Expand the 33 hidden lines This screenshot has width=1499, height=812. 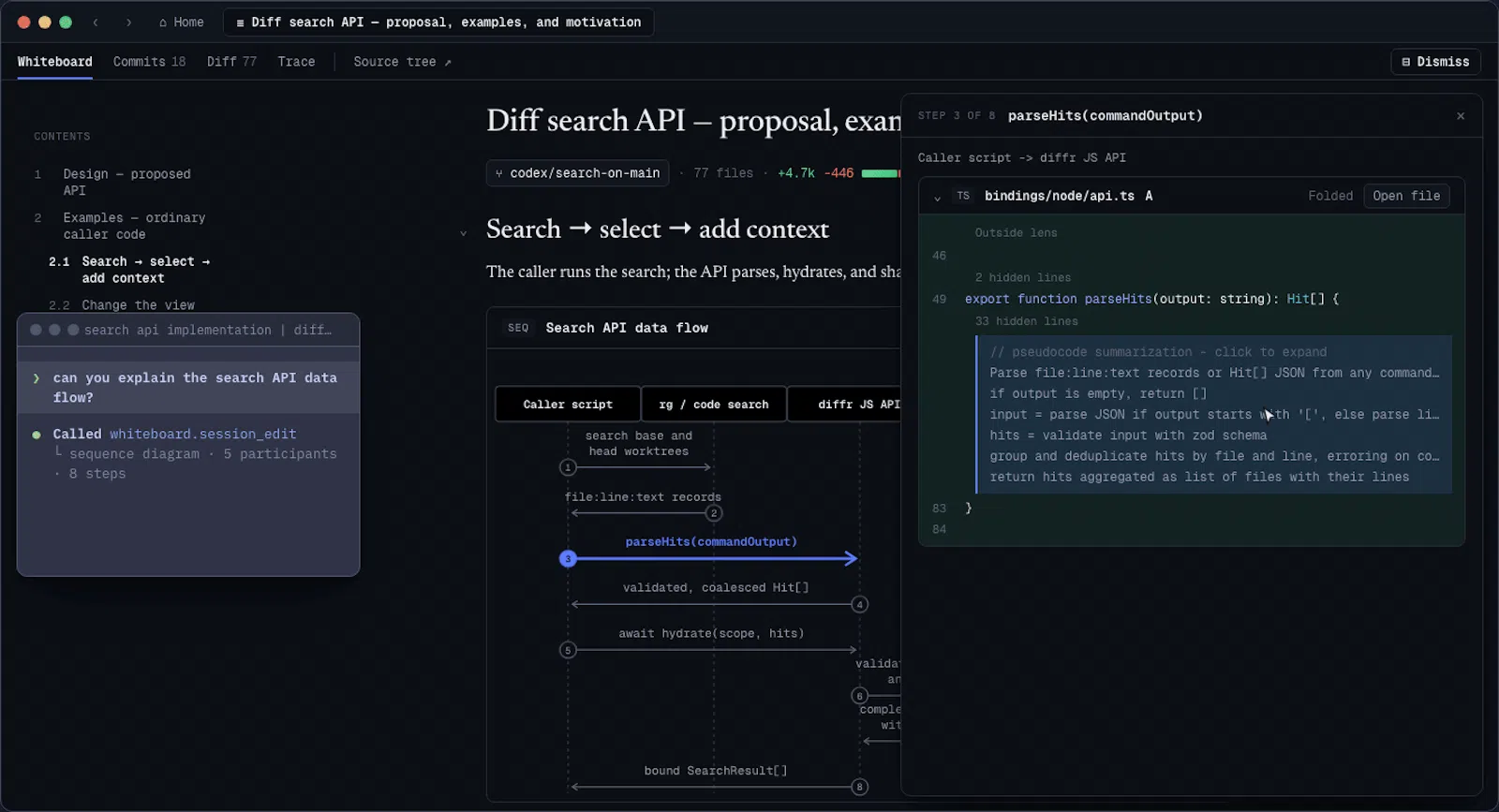[1026, 321]
